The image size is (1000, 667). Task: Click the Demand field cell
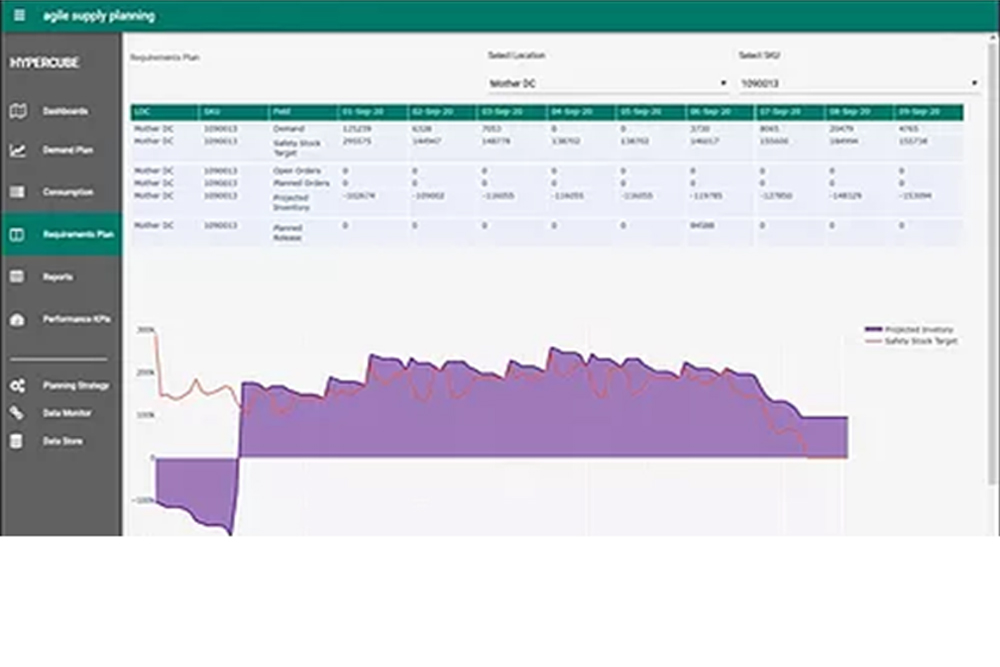(289, 129)
